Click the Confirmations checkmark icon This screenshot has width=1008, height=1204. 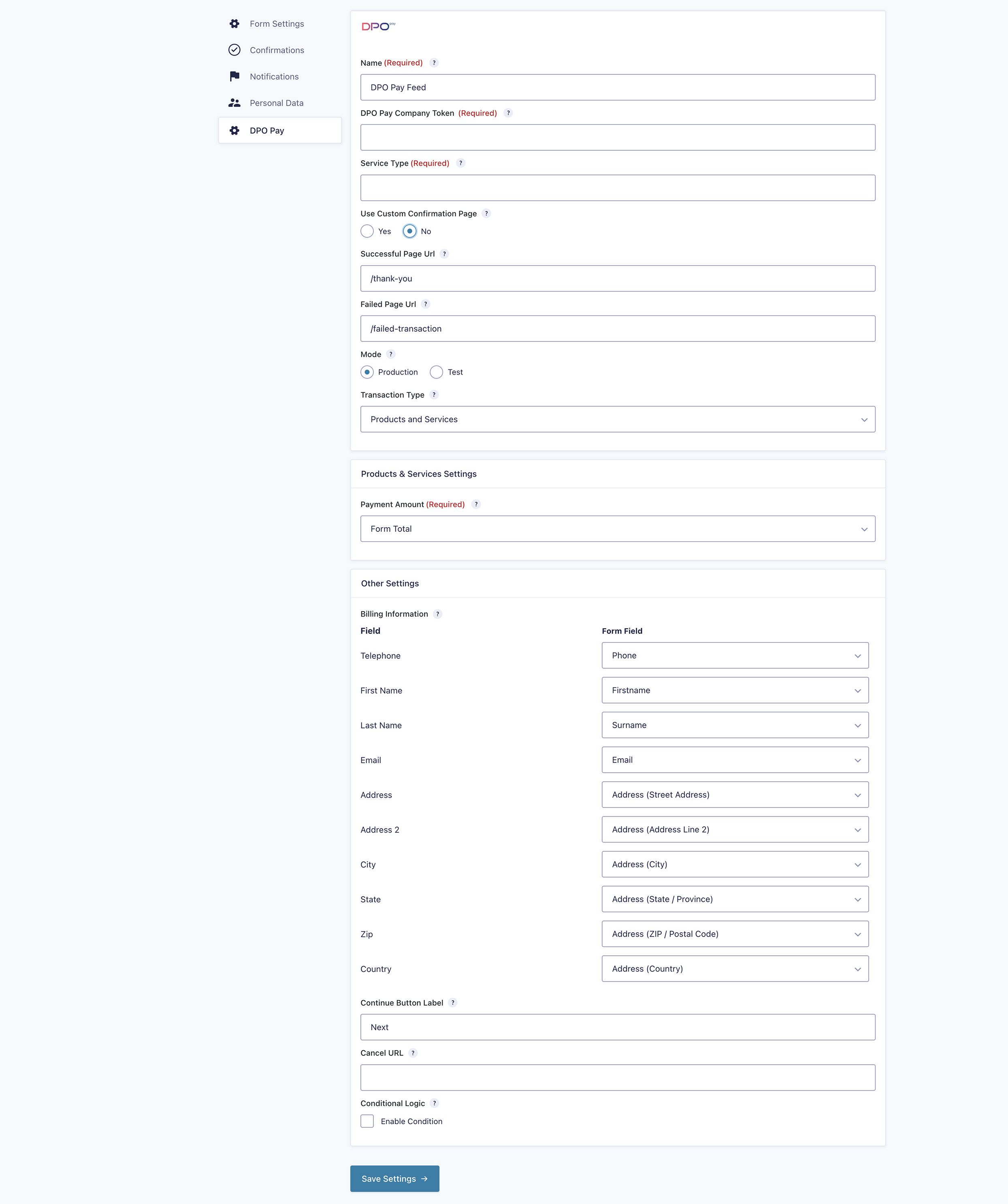[x=234, y=50]
